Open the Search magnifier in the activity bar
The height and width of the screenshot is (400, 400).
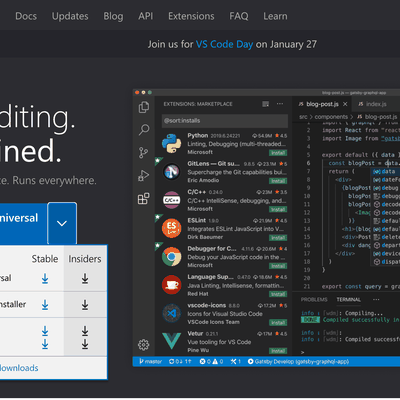point(144,129)
